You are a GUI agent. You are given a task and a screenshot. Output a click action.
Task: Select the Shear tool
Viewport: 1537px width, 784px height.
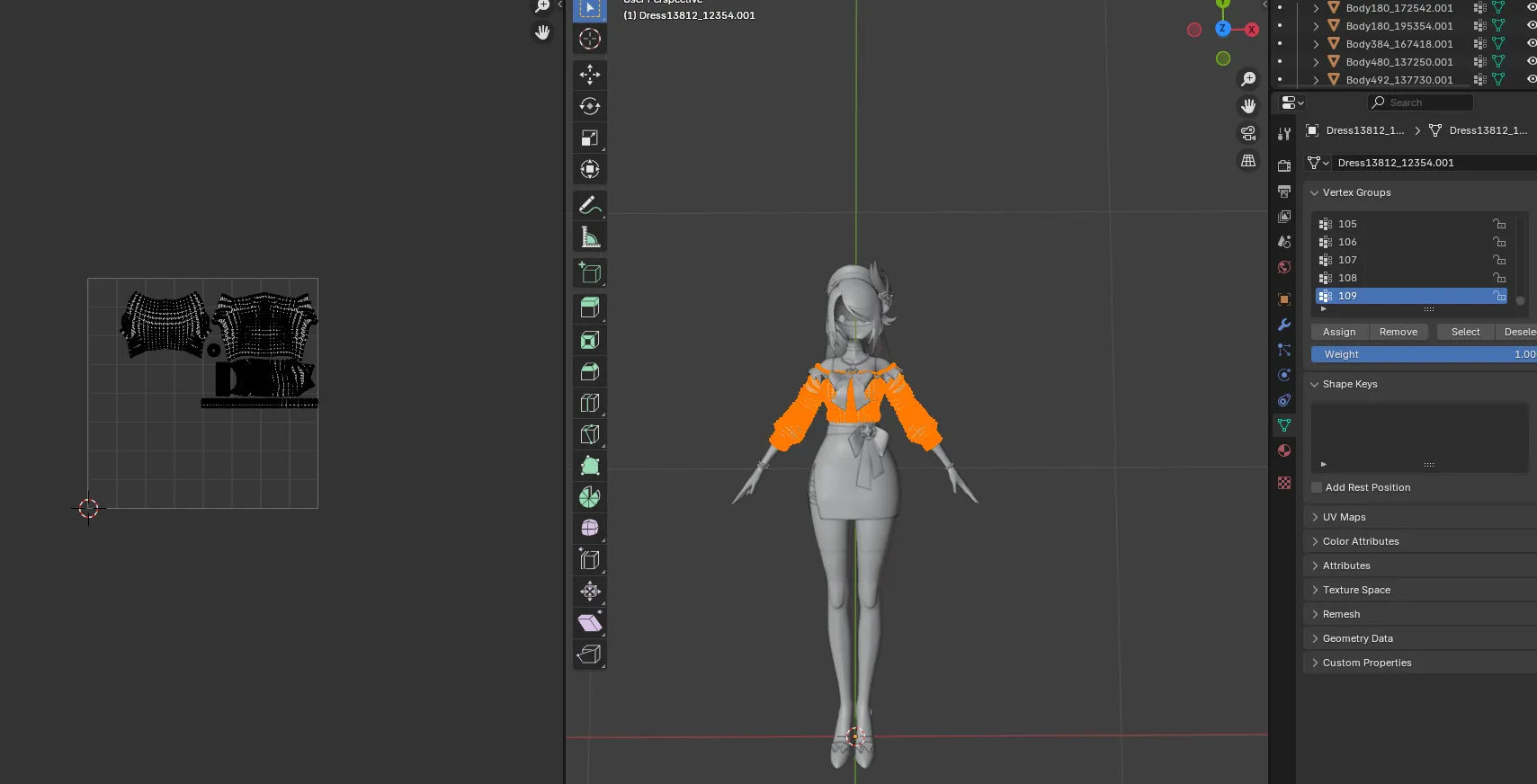pos(590,622)
